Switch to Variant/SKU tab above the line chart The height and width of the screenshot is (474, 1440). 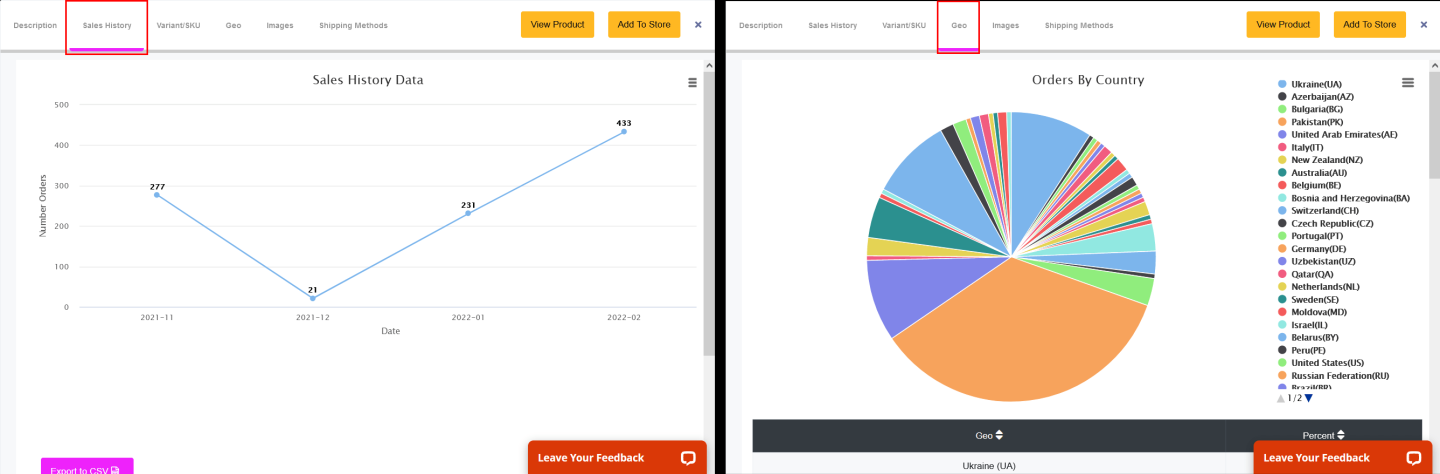point(177,25)
